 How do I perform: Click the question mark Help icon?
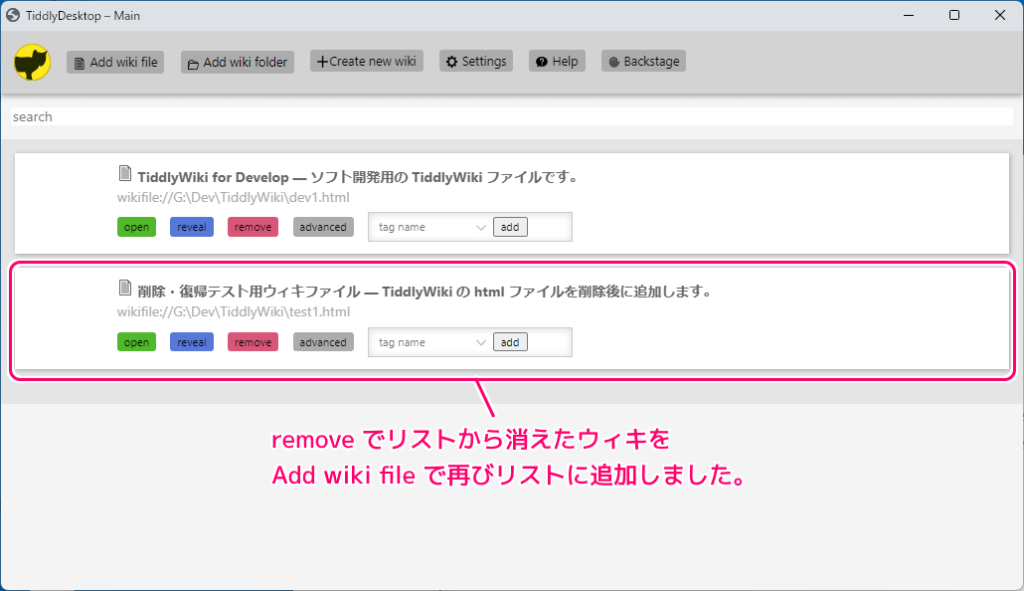click(540, 60)
